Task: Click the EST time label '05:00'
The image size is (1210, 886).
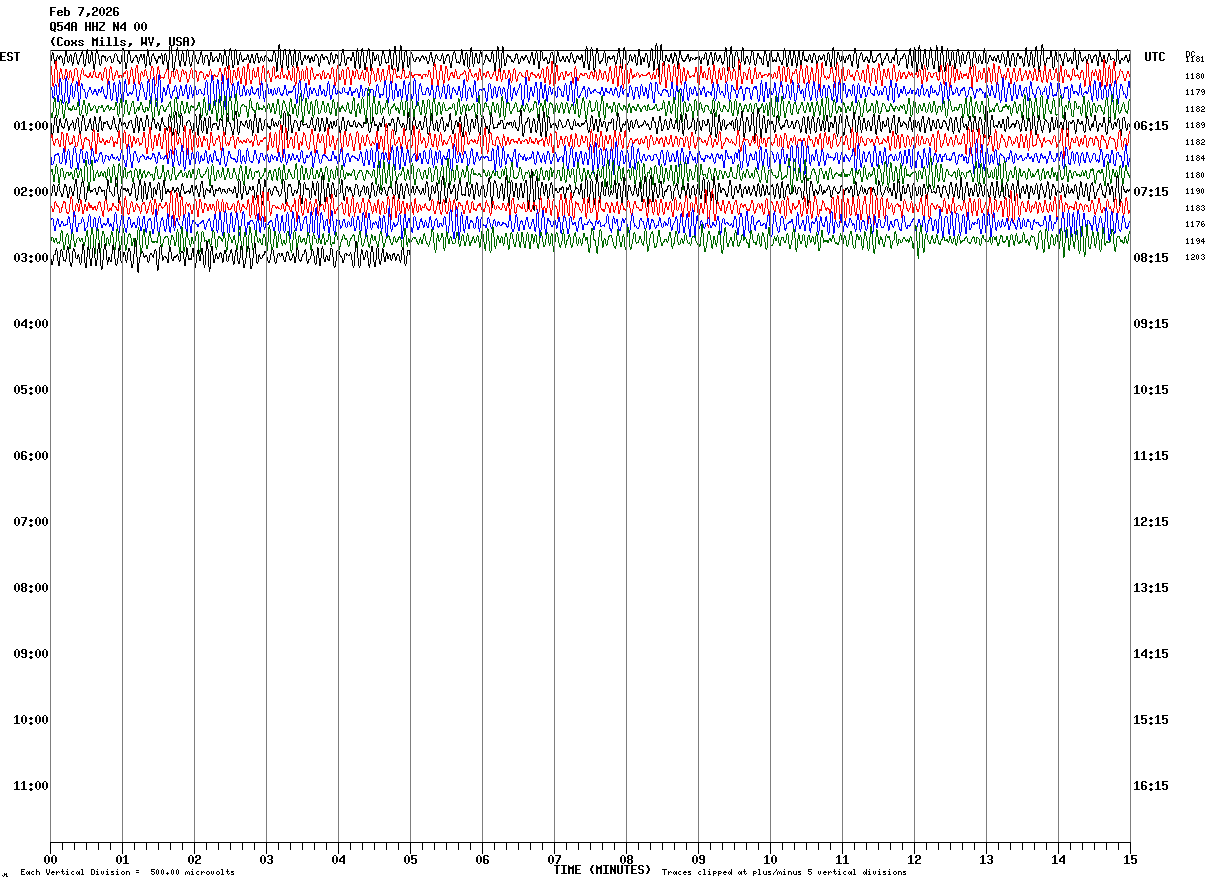Action: [x=31, y=390]
